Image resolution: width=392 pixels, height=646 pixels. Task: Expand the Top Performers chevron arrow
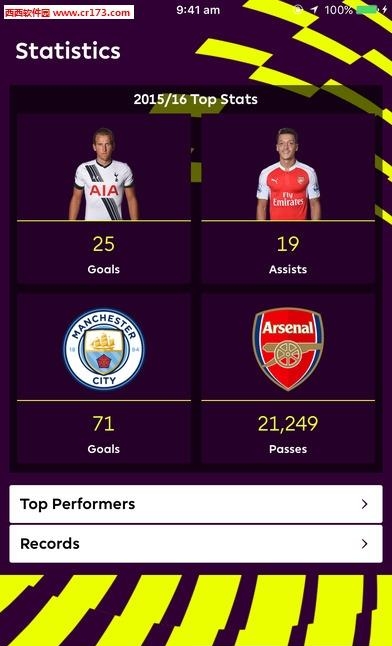point(364,504)
